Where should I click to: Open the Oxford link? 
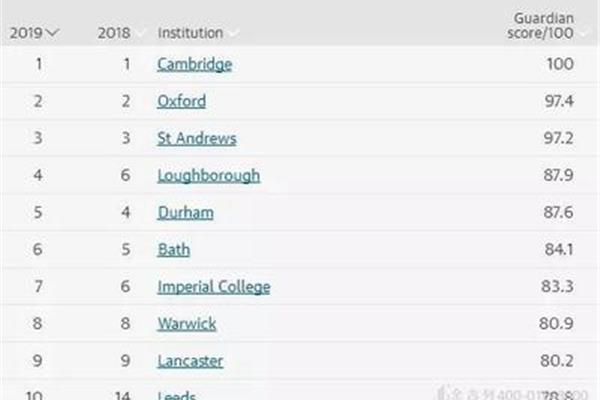(181, 101)
